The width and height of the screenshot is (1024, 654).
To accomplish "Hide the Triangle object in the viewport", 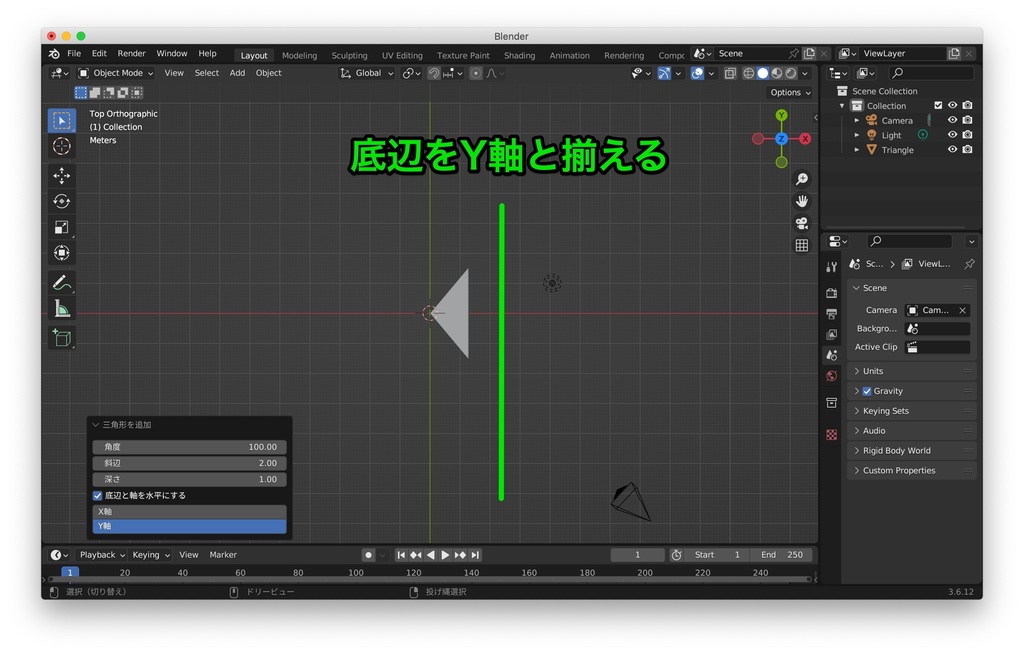I will tap(953, 149).
